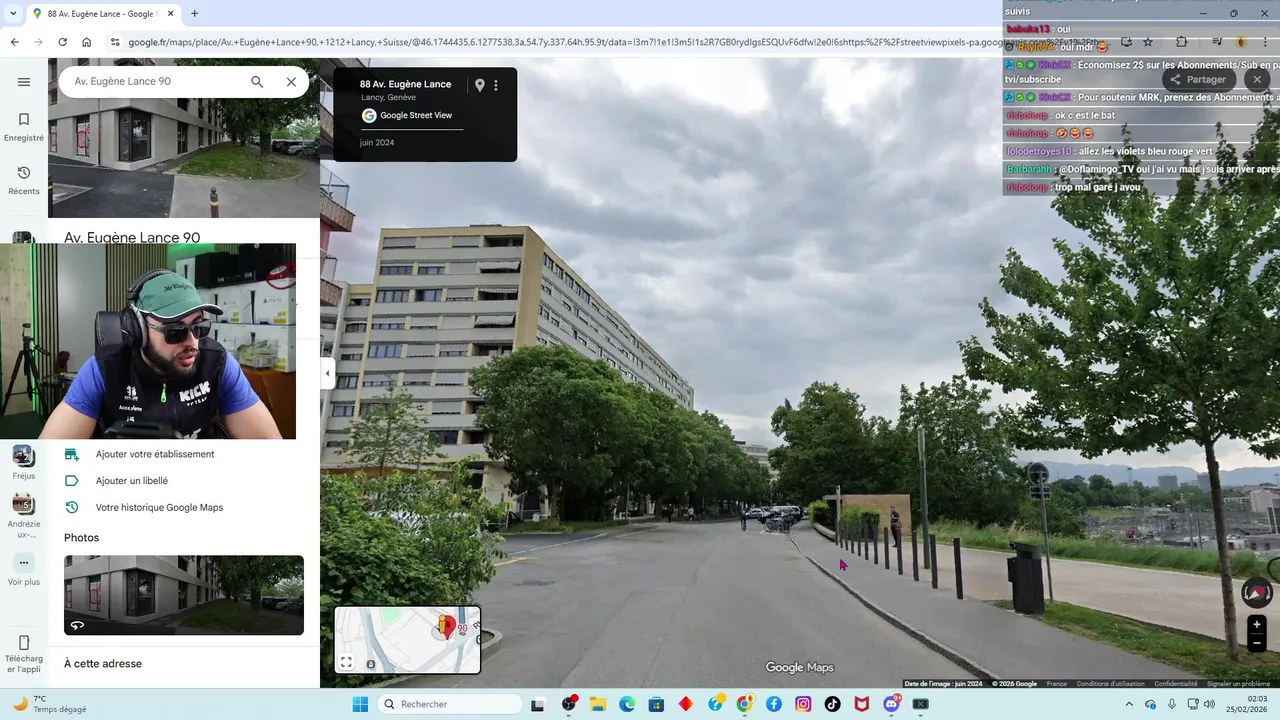Image resolution: width=1280 pixels, height=720 pixels.
Task: Click the browser home button
Action: [87, 42]
